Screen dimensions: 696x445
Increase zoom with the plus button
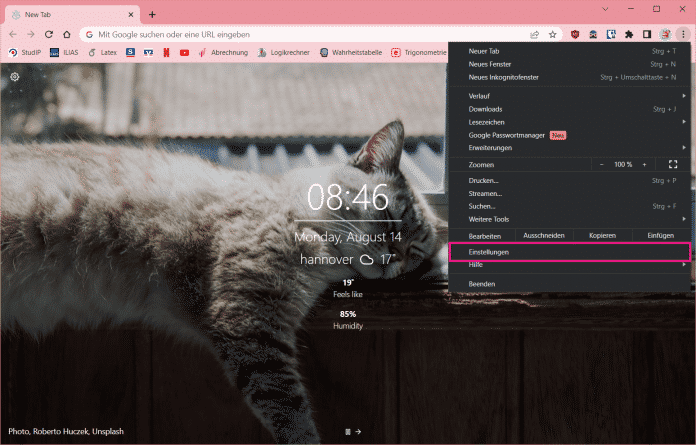pos(644,164)
